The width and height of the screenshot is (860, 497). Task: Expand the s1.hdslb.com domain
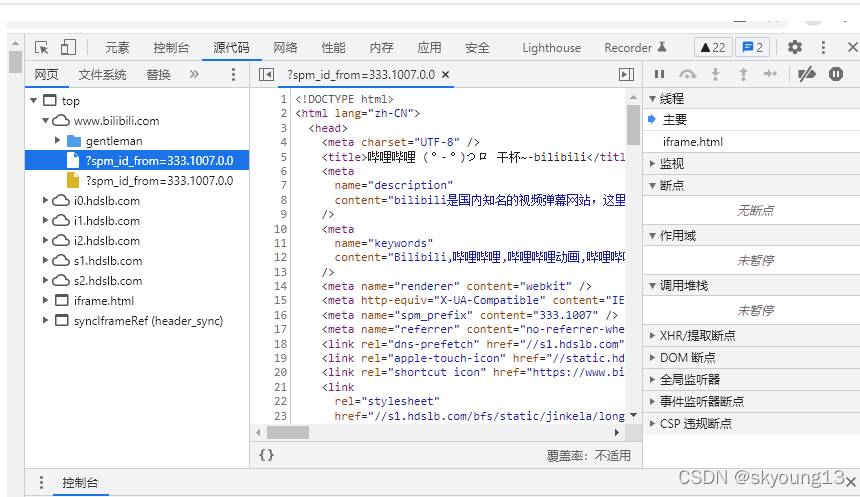[x=46, y=261]
